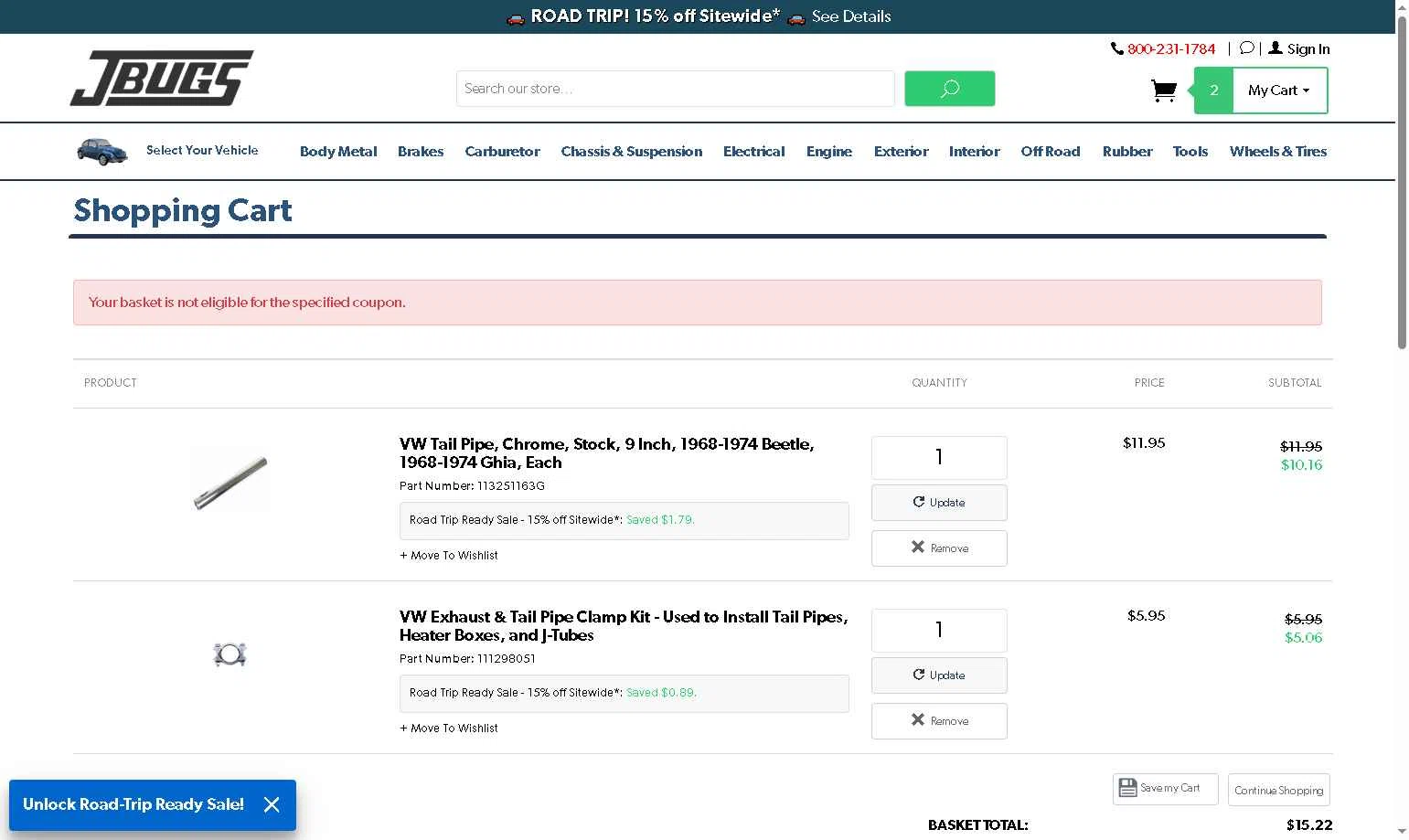Click the discounted subtotal $10.16
The height and width of the screenshot is (840, 1409).
click(x=1301, y=465)
